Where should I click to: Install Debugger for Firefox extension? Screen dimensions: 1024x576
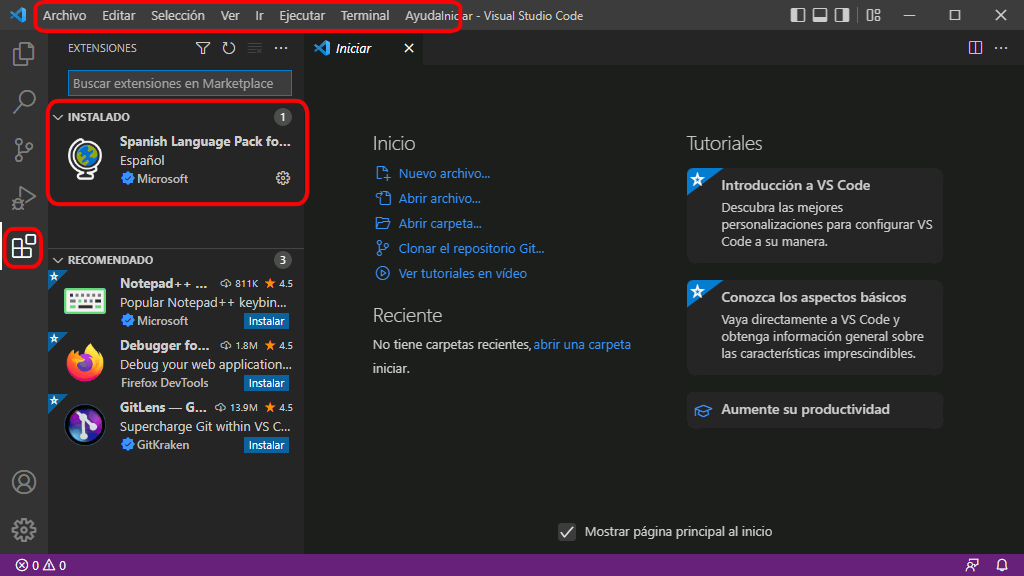tap(266, 383)
